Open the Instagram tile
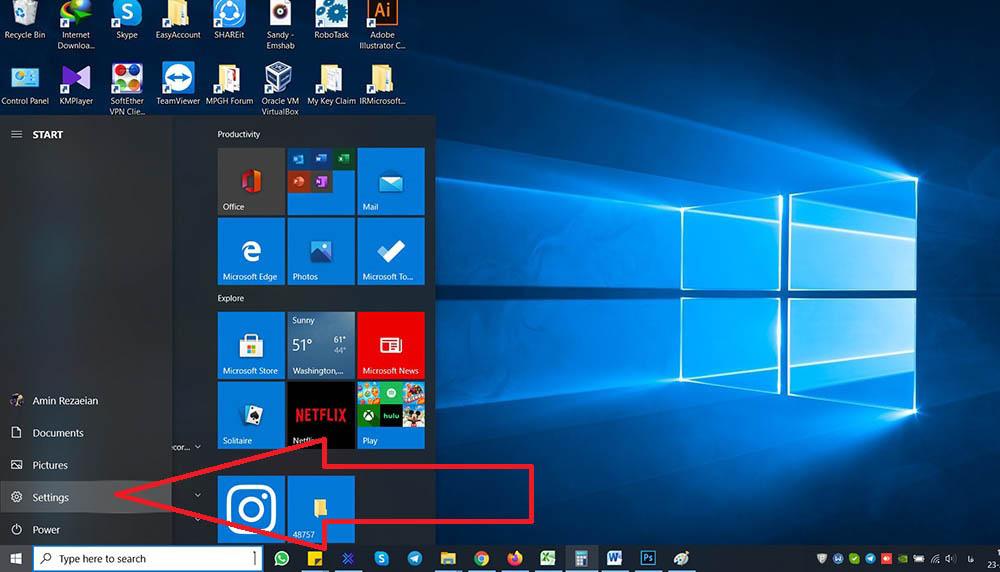 [251, 509]
